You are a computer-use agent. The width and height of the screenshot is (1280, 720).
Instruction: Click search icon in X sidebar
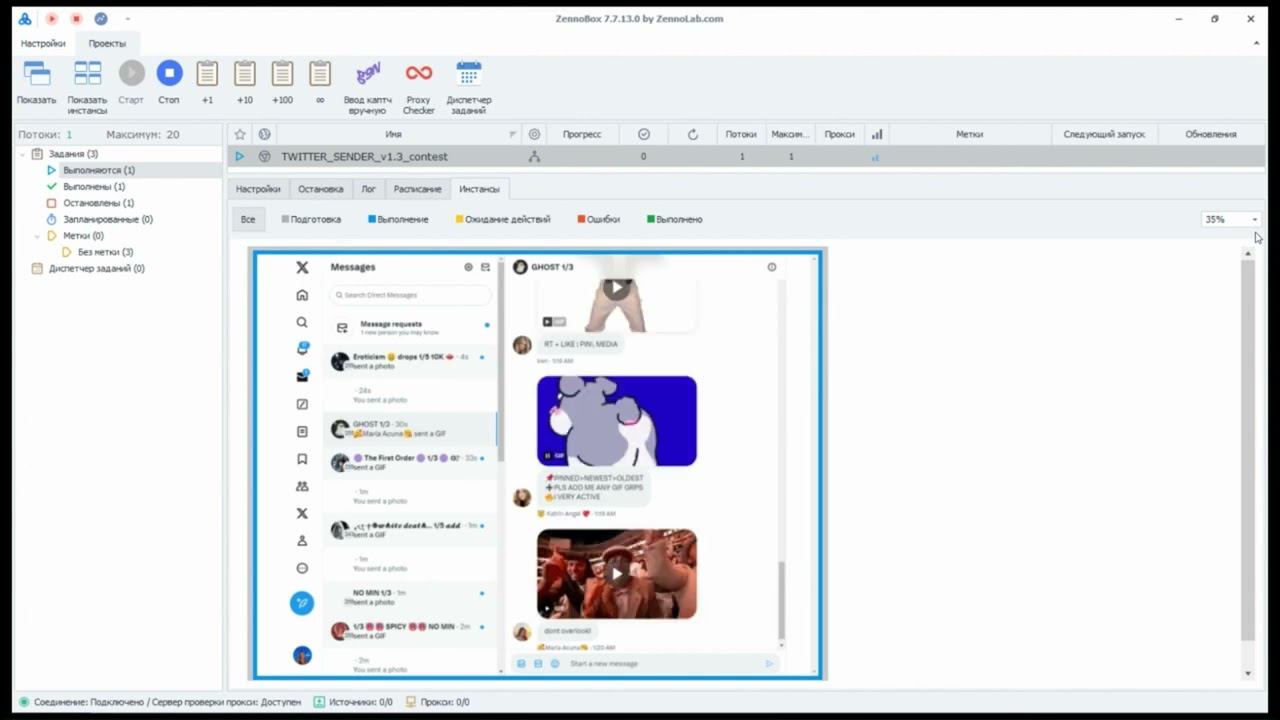pos(302,322)
